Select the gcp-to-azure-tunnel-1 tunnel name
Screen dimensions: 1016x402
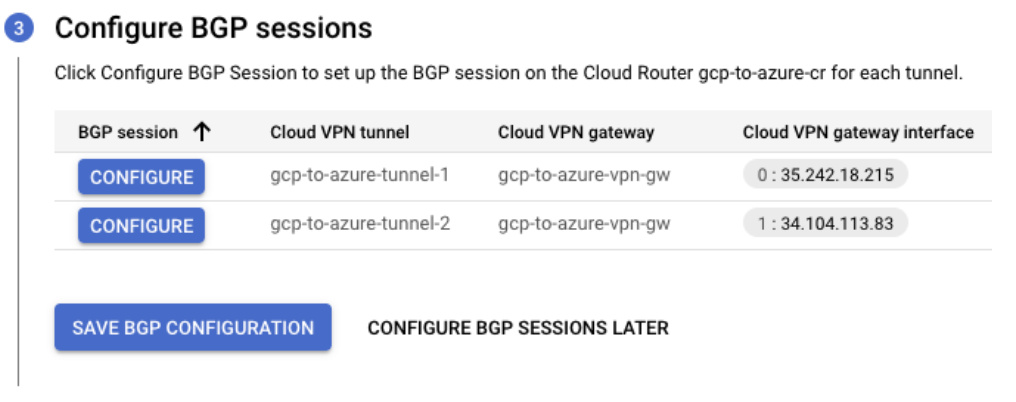coord(359,176)
